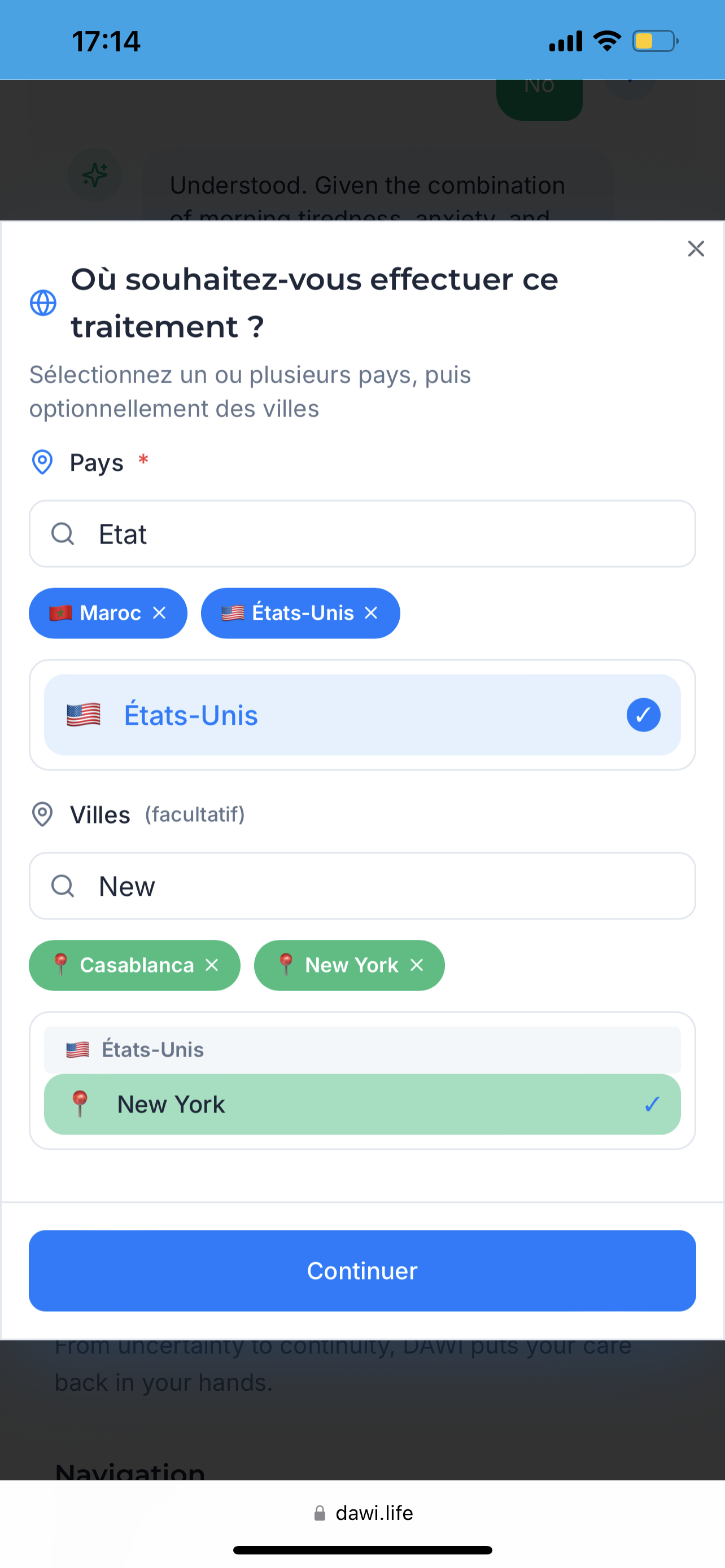Image resolution: width=725 pixels, height=1568 pixels.
Task: Deselect the New York city checkmark
Action: click(652, 1104)
